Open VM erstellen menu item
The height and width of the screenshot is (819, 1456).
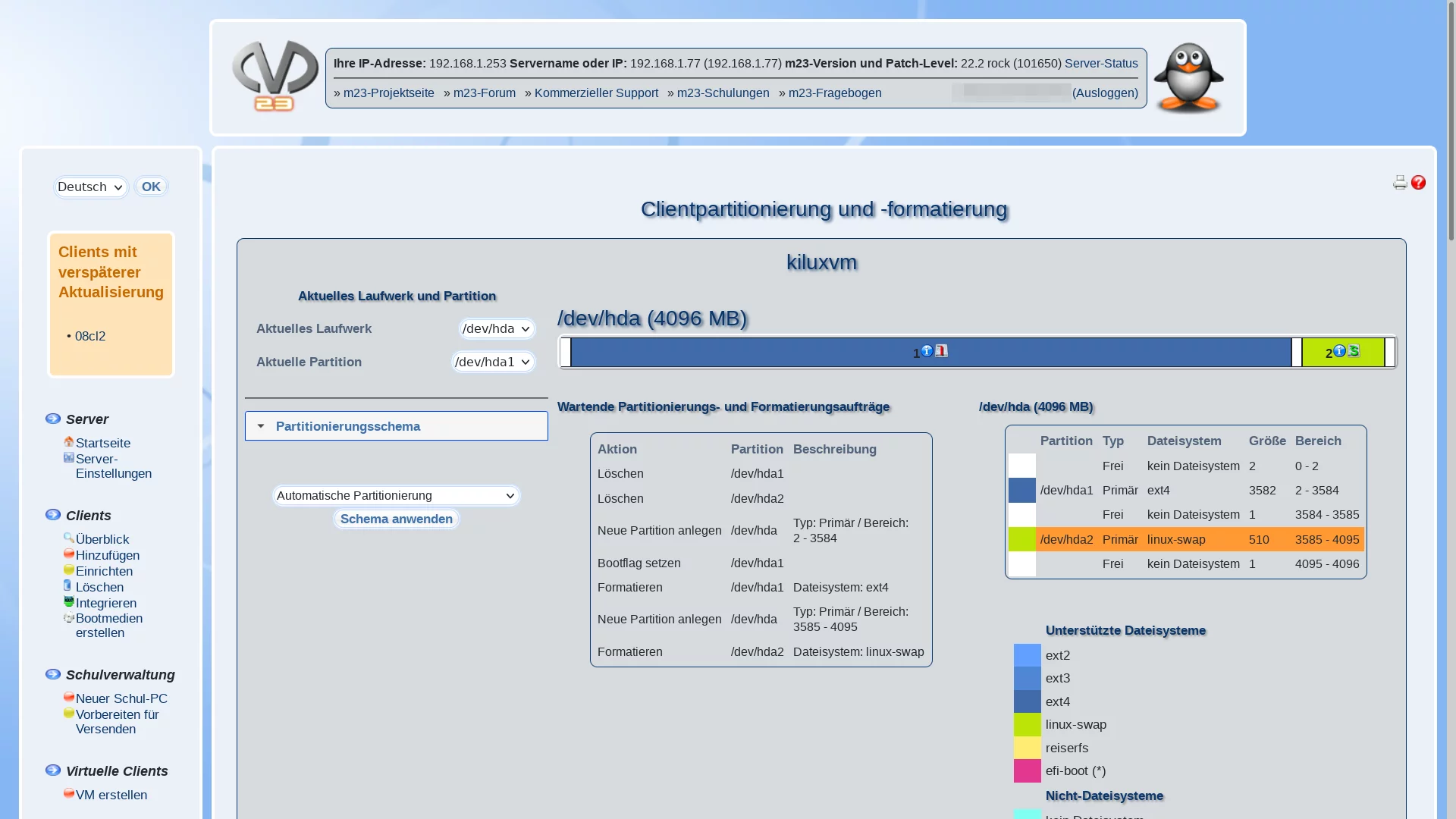[x=111, y=795]
